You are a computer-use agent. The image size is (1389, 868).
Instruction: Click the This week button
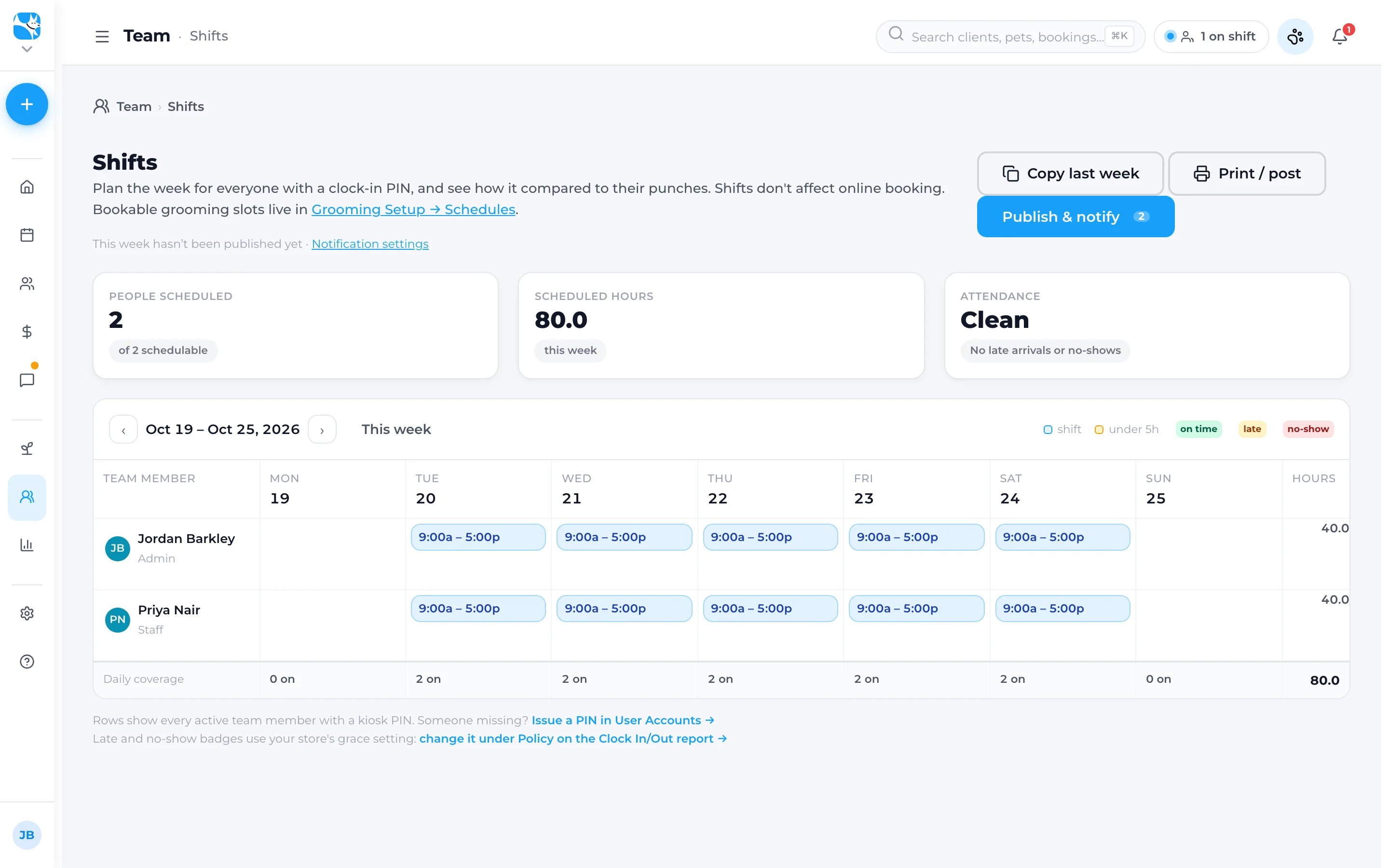pos(396,429)
